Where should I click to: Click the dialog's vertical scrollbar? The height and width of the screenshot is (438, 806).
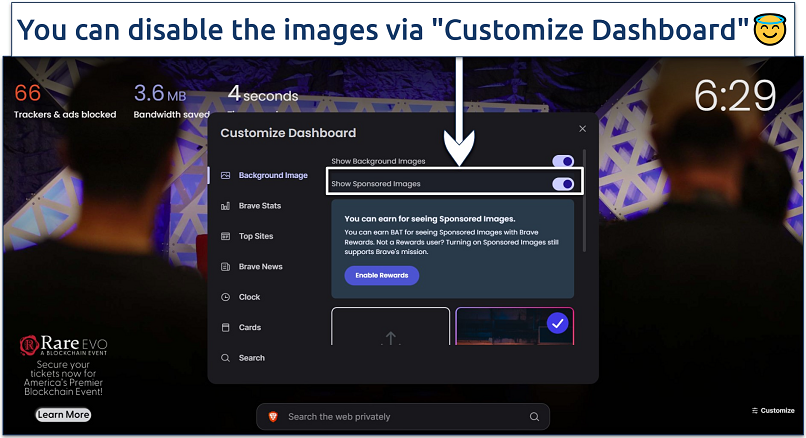point(585,200)
